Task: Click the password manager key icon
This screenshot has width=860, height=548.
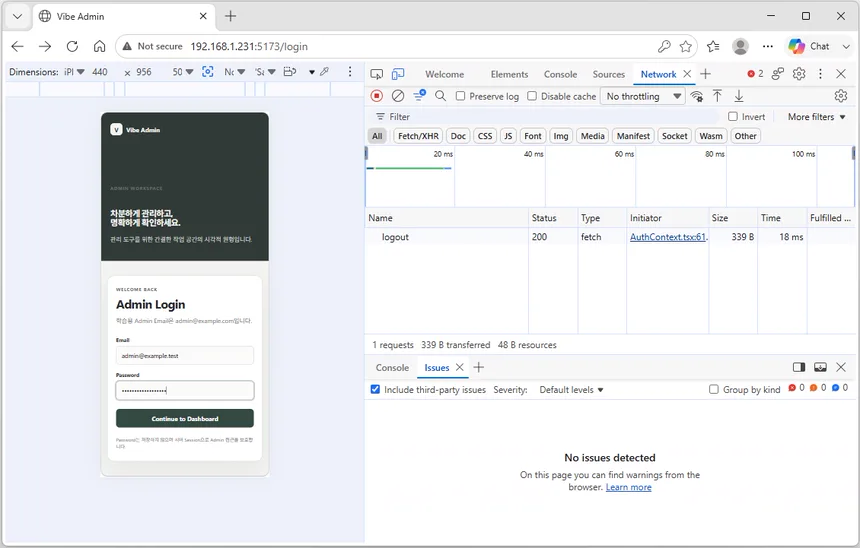Action: pyautogui.click(x=664, y=47)
